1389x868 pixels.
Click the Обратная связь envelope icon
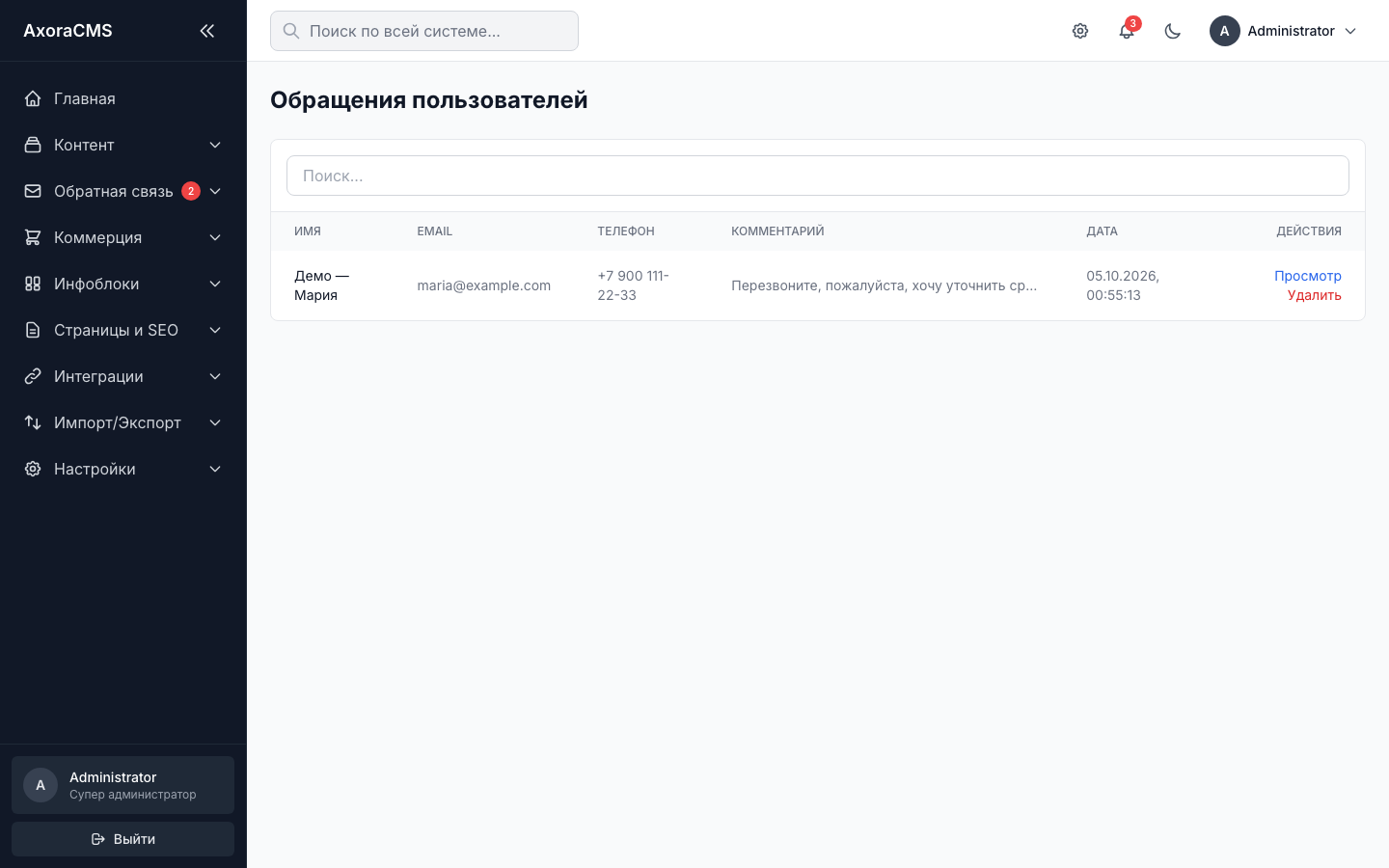tap(33, 191)
